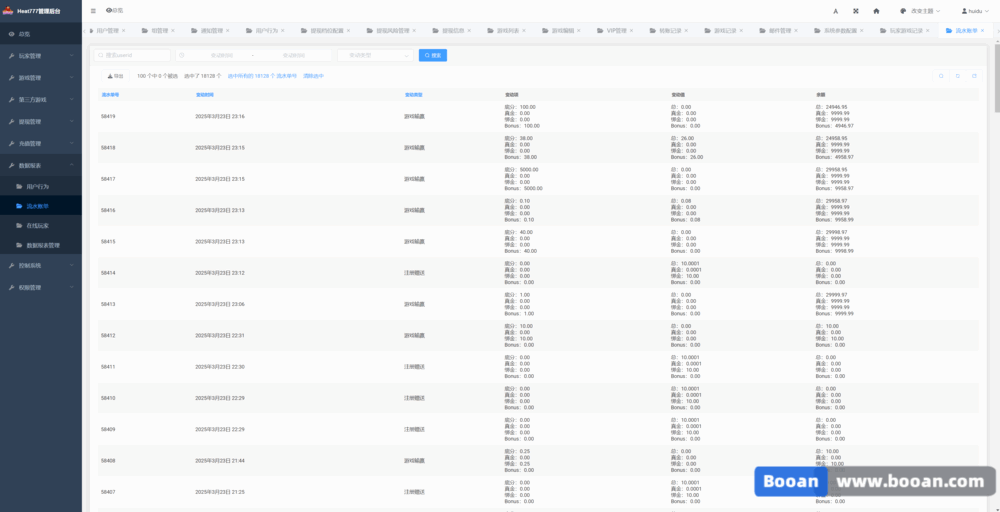1000x512 pixels.
Task: Click the fullscreen toggle icon in header
Action: pyautogui.click(x=855, y=10)
